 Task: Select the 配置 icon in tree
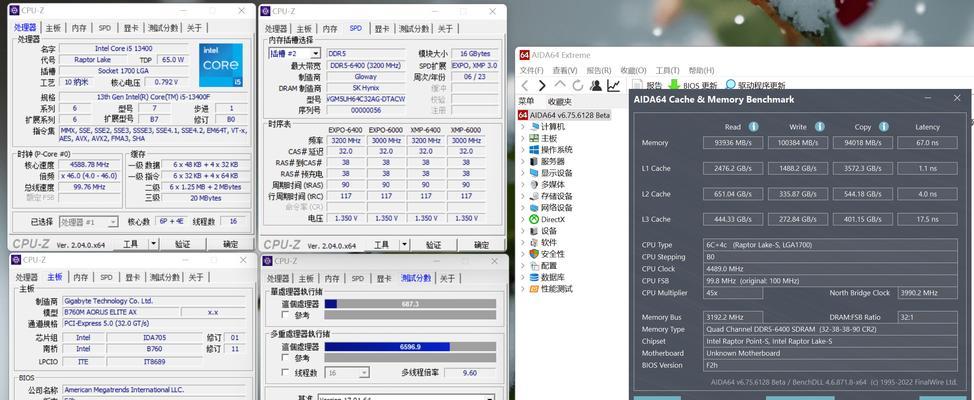[x=534, y=265]
